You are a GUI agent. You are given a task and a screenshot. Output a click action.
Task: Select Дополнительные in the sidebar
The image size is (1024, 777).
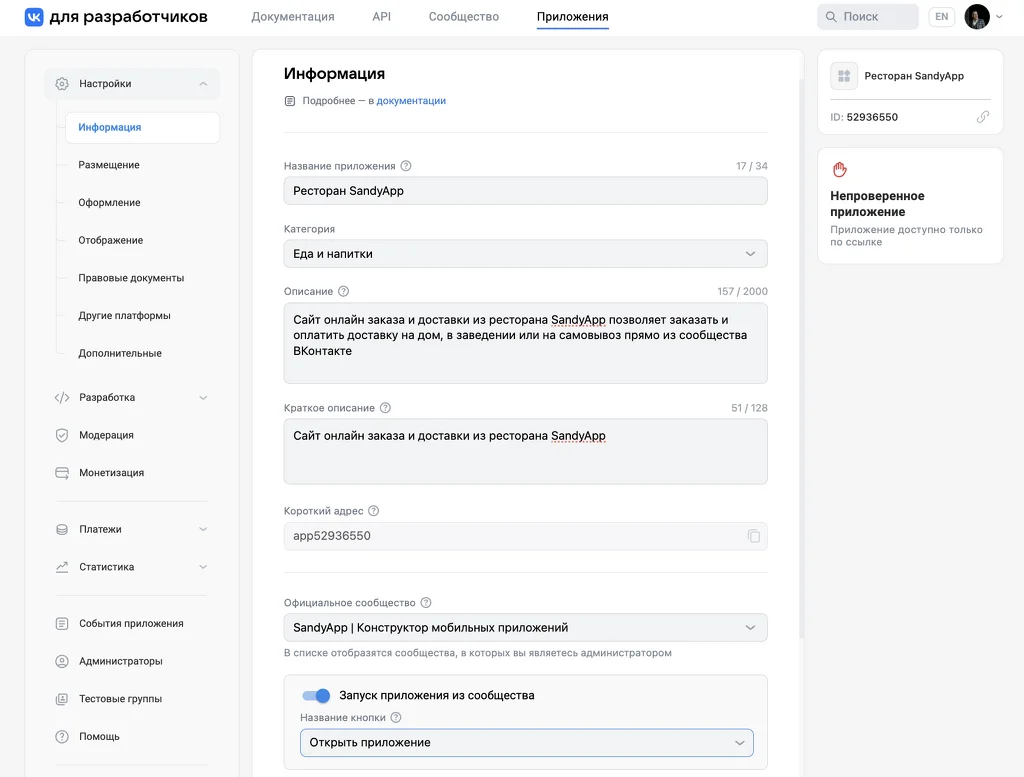[120, 353]
